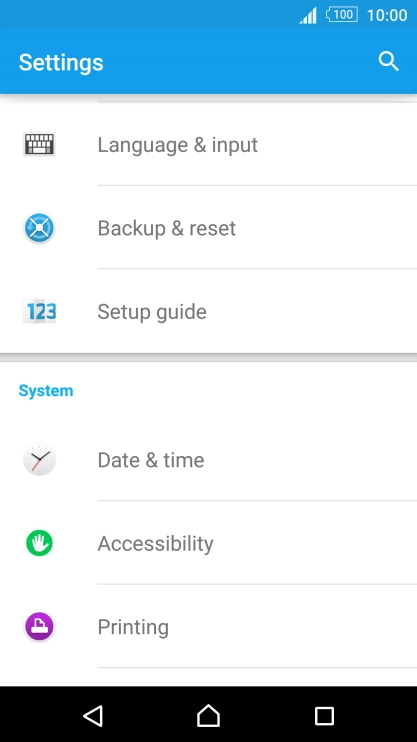Open Backup & reset settings
This screenshot has height=742, width=417.
pos(208,228)
